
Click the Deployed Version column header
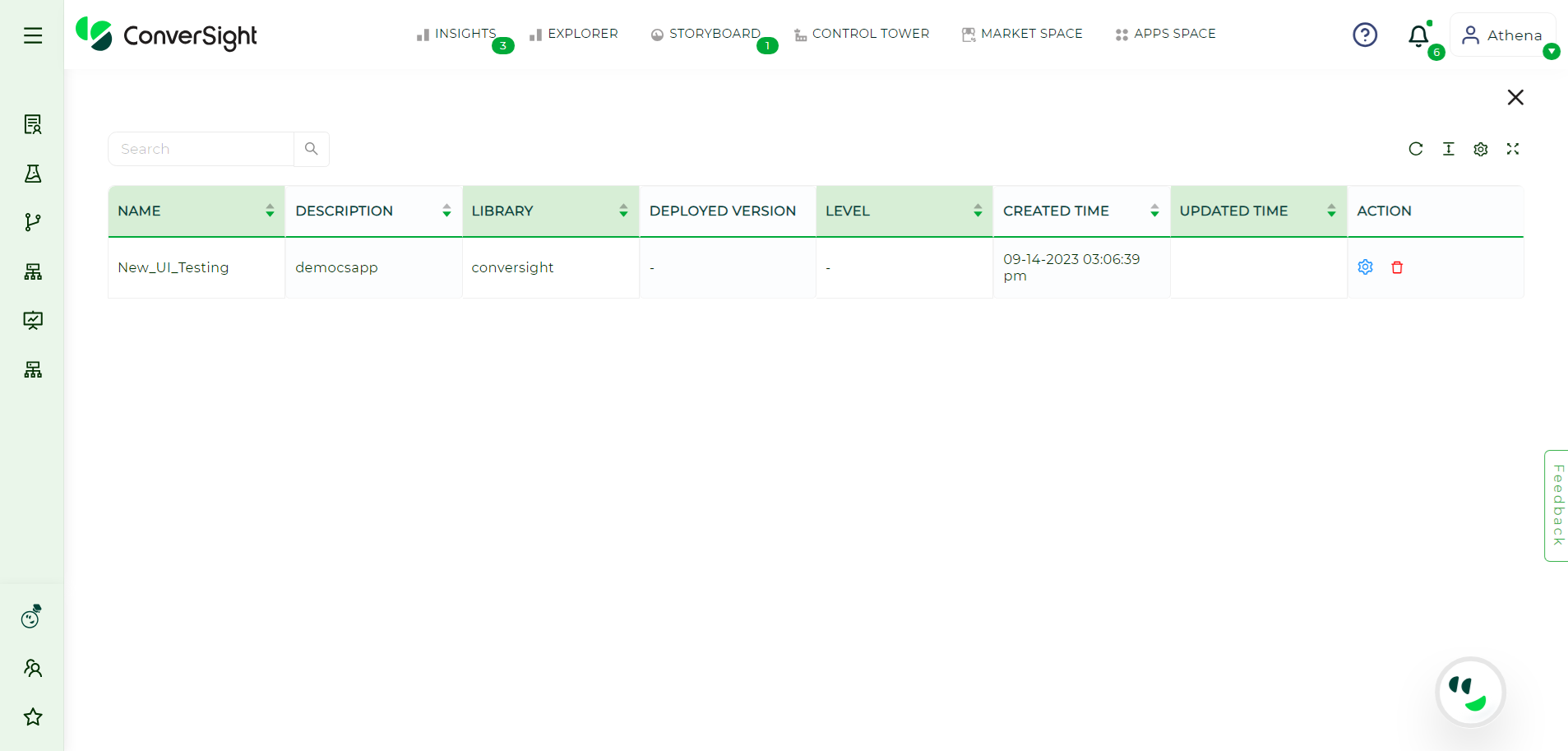728,211
